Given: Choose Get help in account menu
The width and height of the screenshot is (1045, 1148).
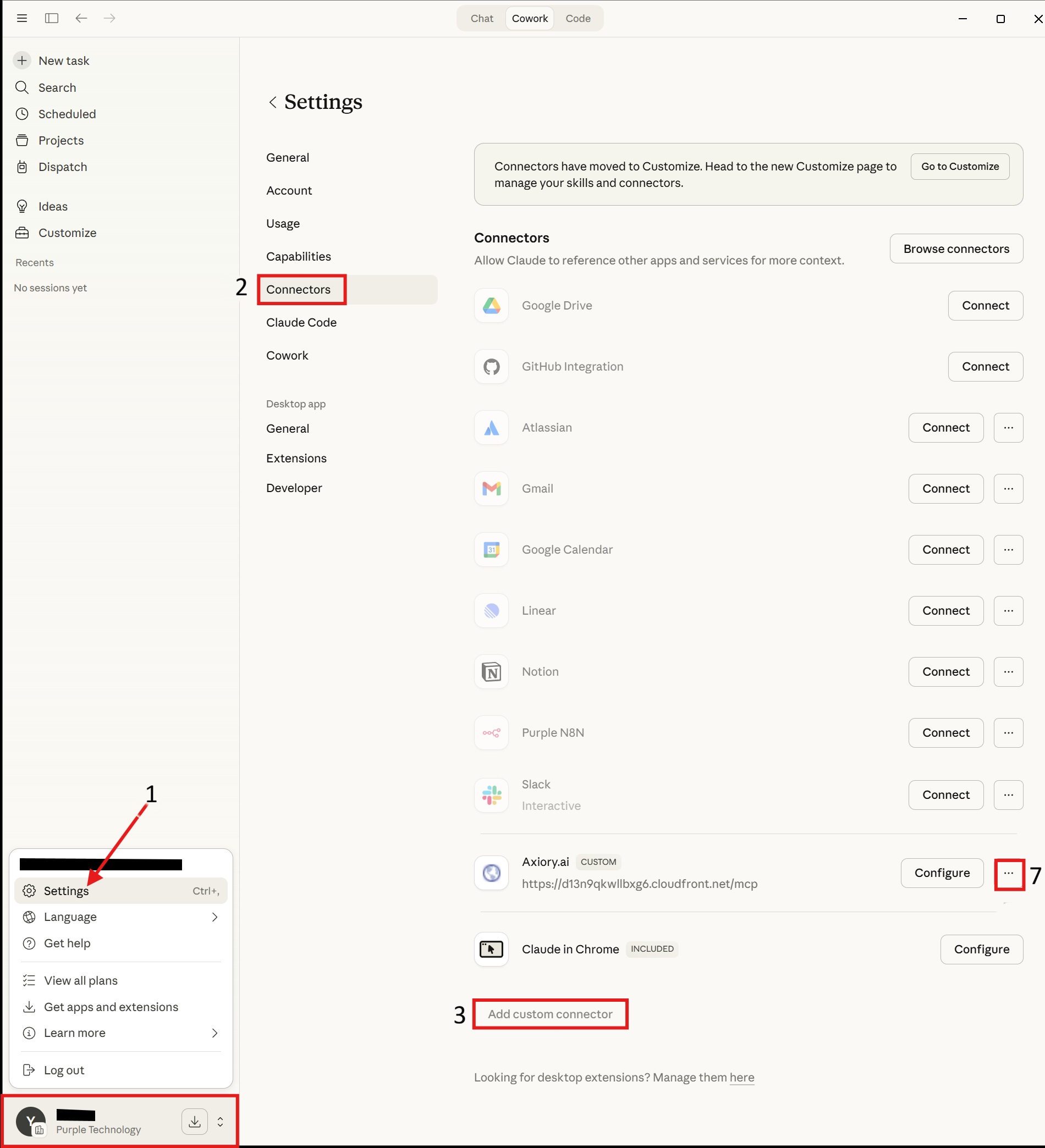Looking at the screenshot, I should (x=121, y=943).
